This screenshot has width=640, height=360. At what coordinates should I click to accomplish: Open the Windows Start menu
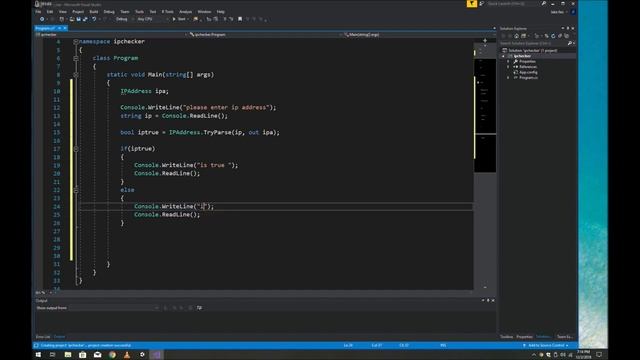(x=38, y=355)
